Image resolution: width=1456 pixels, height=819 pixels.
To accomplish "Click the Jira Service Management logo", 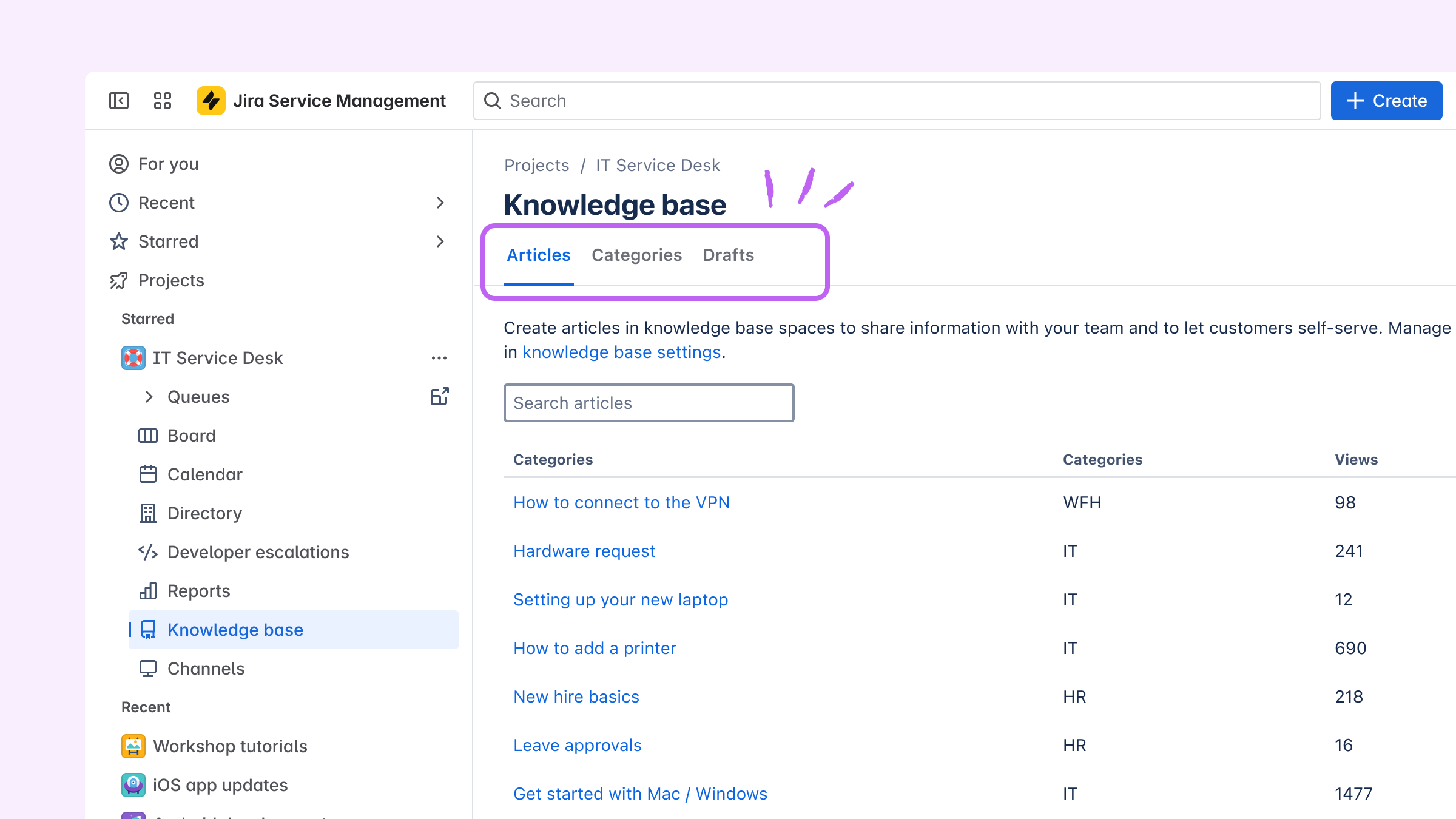I will coord(211,101).
